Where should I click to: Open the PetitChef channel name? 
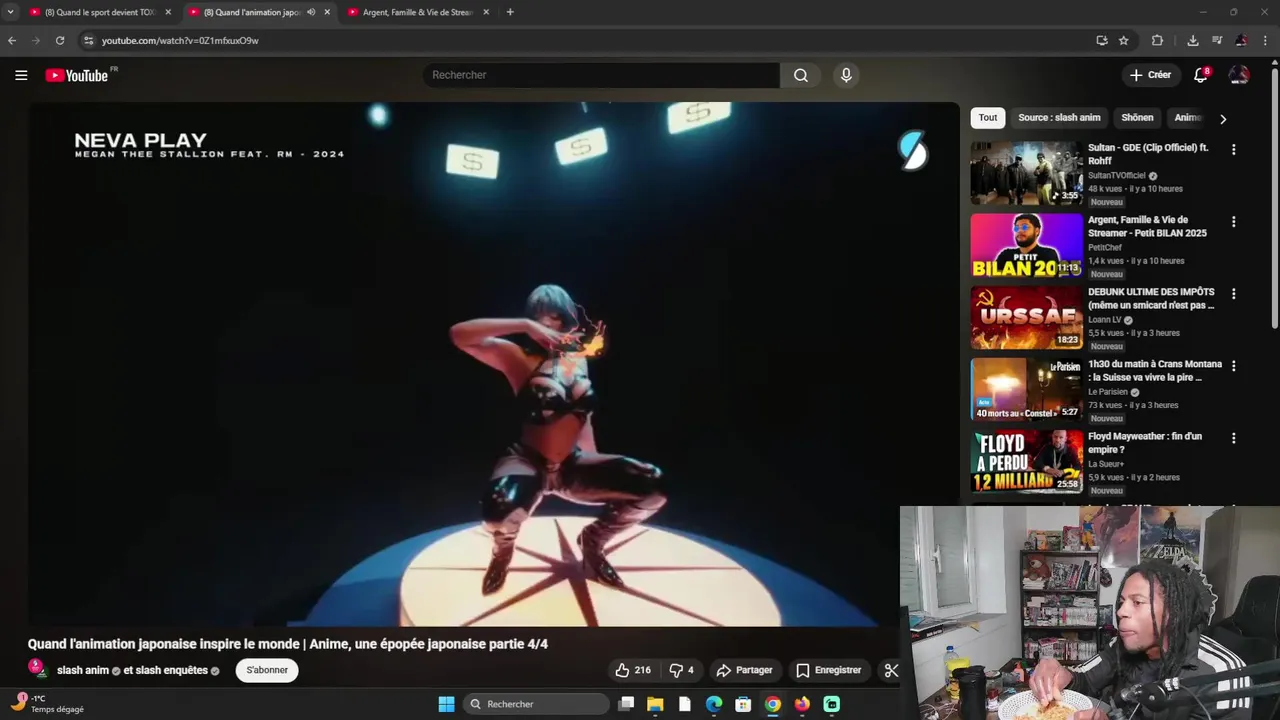(x=1105, y=248)
